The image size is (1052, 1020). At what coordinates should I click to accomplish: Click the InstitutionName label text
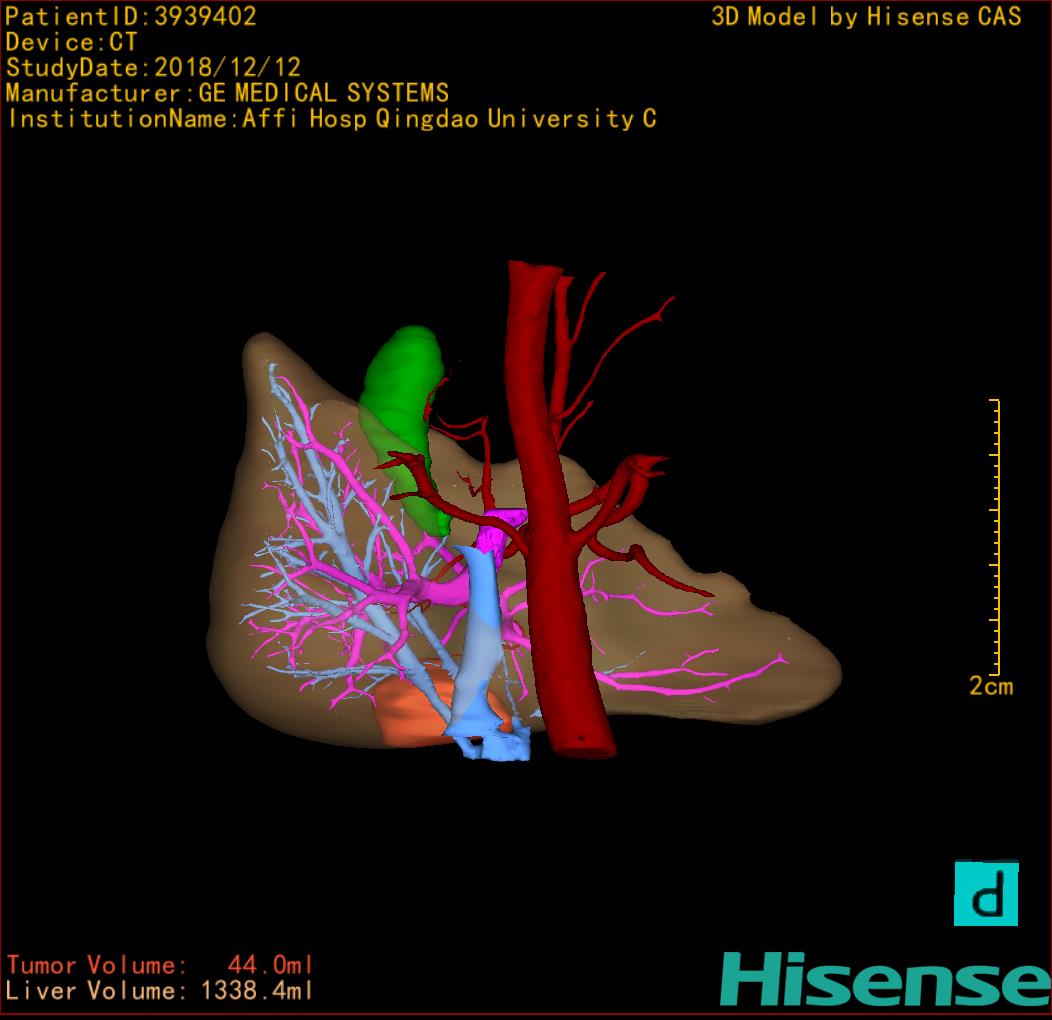click(x=331, y=119)
